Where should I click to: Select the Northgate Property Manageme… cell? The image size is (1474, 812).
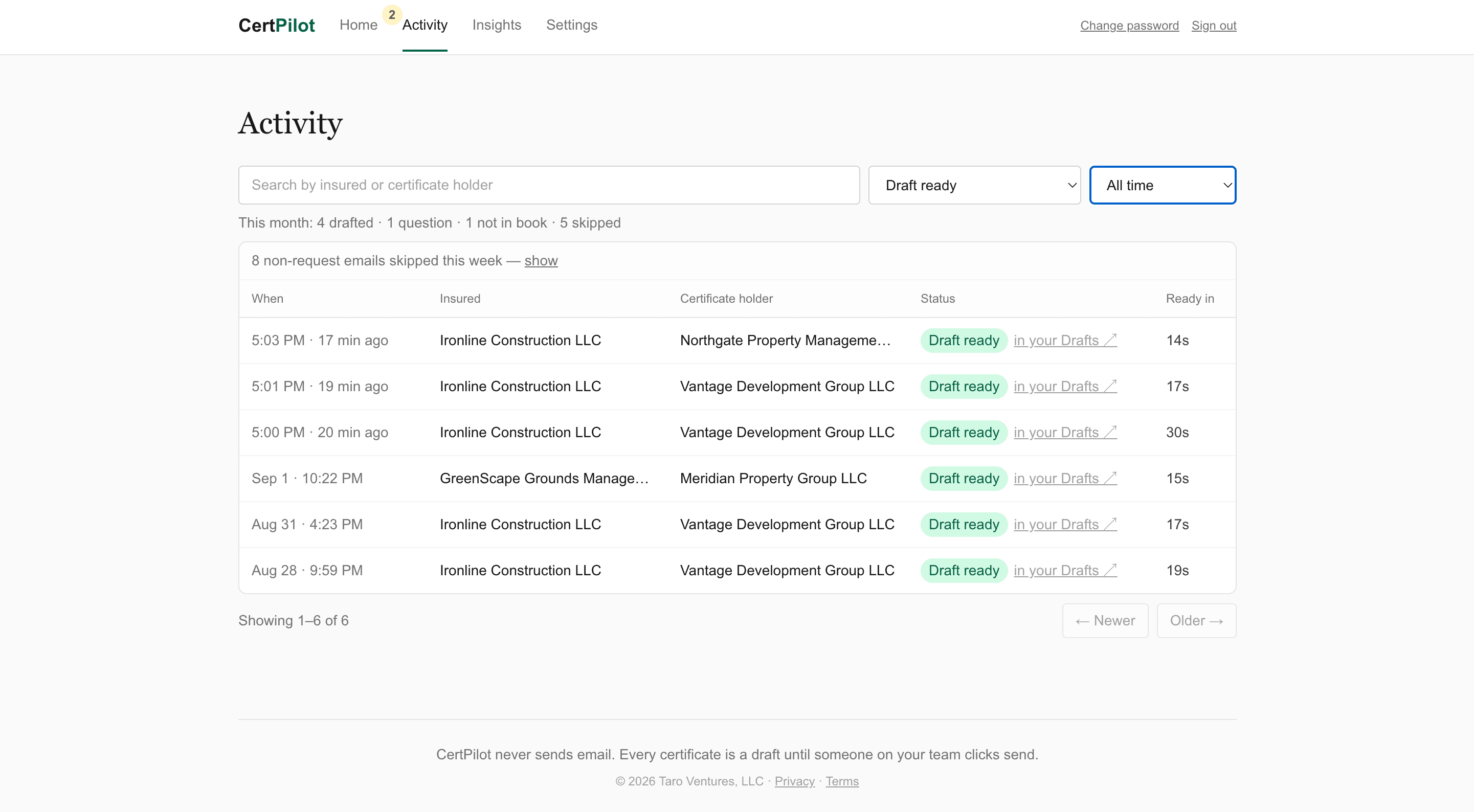[785, 341]
